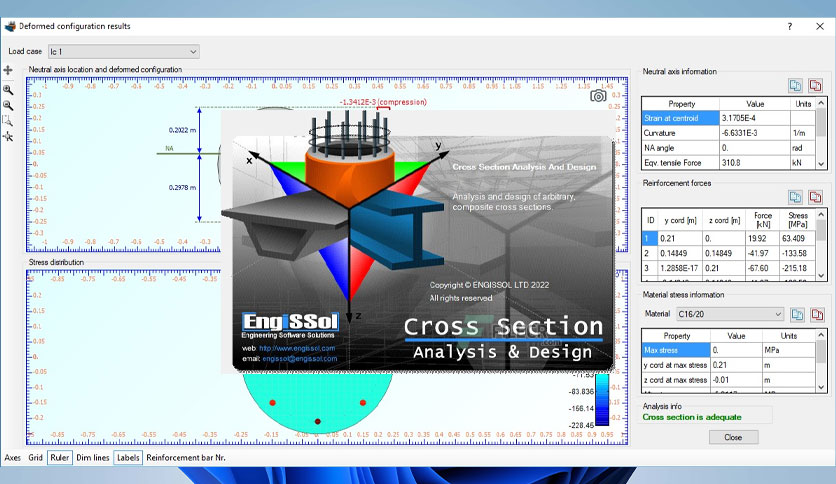The width and height of the screenshot is (836, 484).
Task: Click the zoom extents icon
Action: (x=8, y=137)
